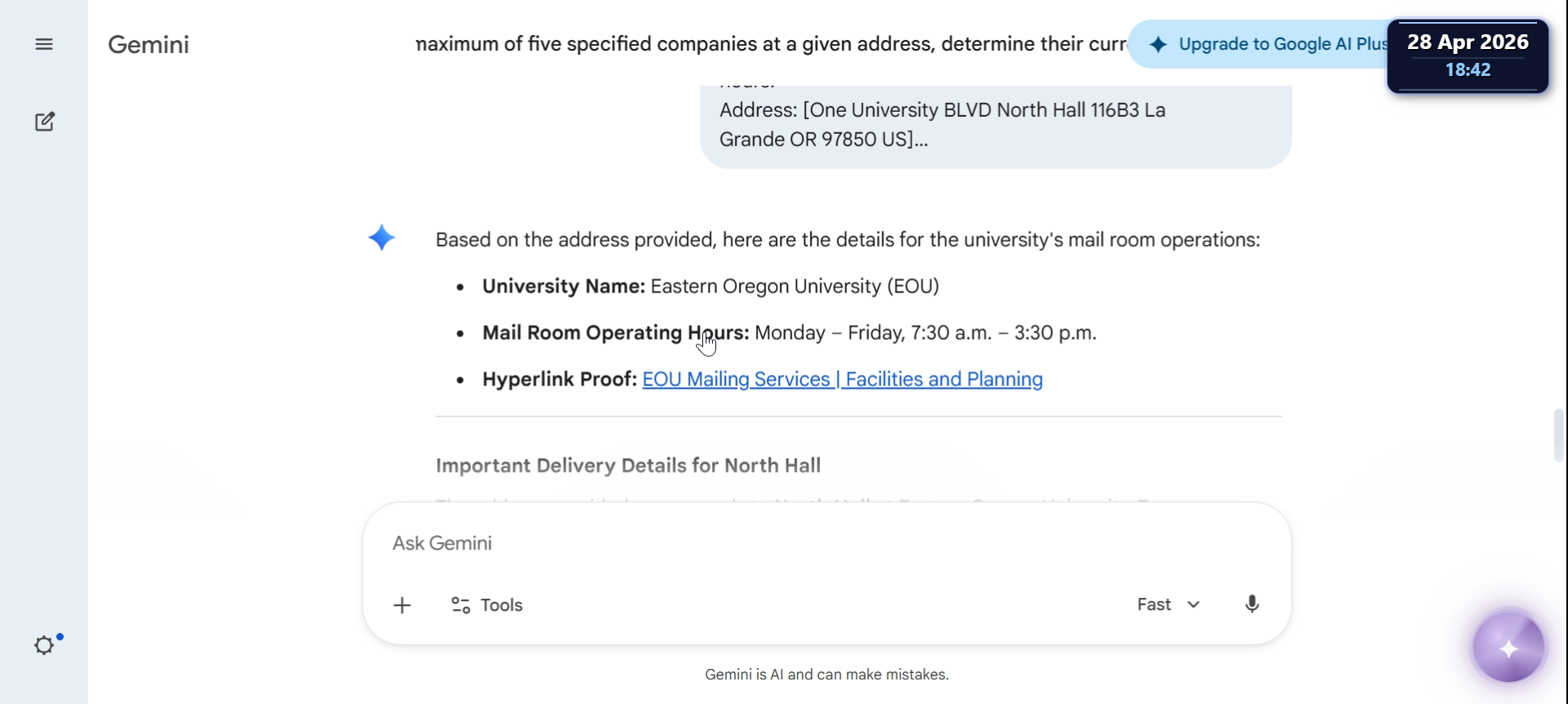Focus the Ask Gemini input field
1568x704 pixels.
point(826,543)
